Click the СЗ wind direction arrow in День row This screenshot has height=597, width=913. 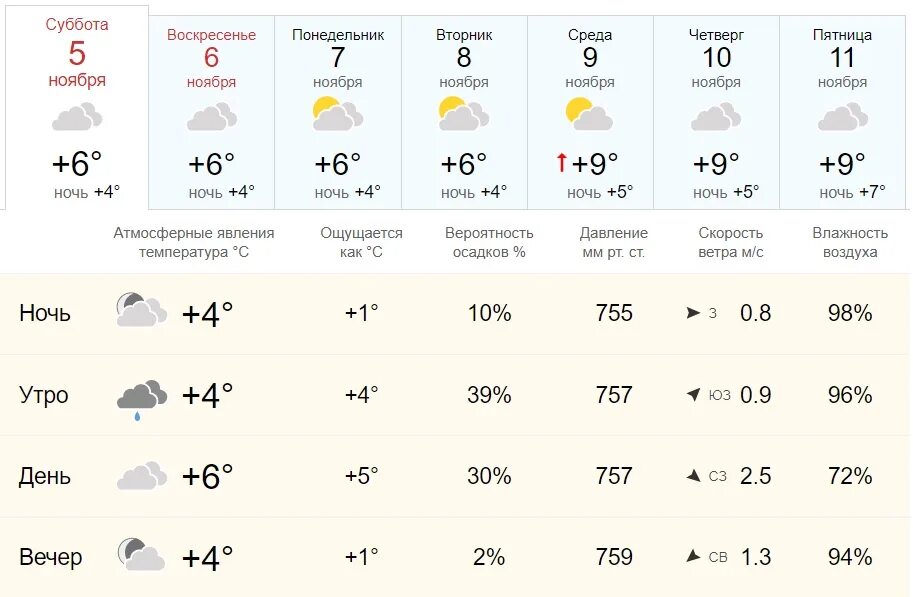click(x=693, y=476)
